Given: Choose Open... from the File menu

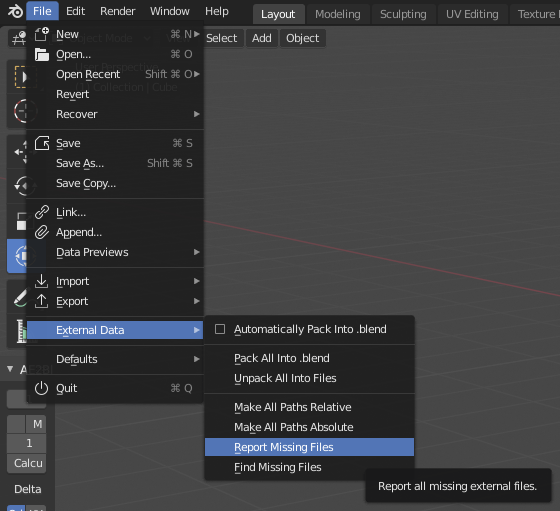Looking at the screenshot, I should coord(115,54).
